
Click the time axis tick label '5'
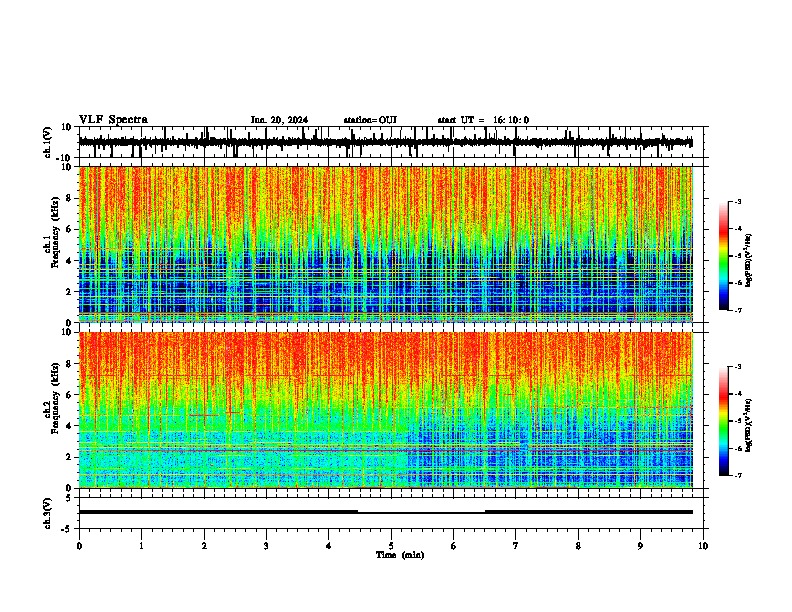(x=391, y=546)
